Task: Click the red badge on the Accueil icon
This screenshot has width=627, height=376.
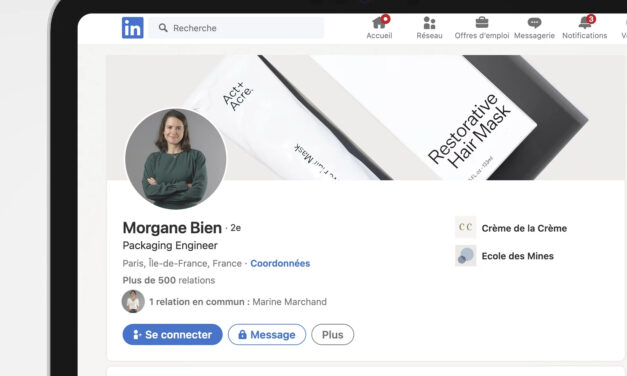Action: [x=385, y=19]
